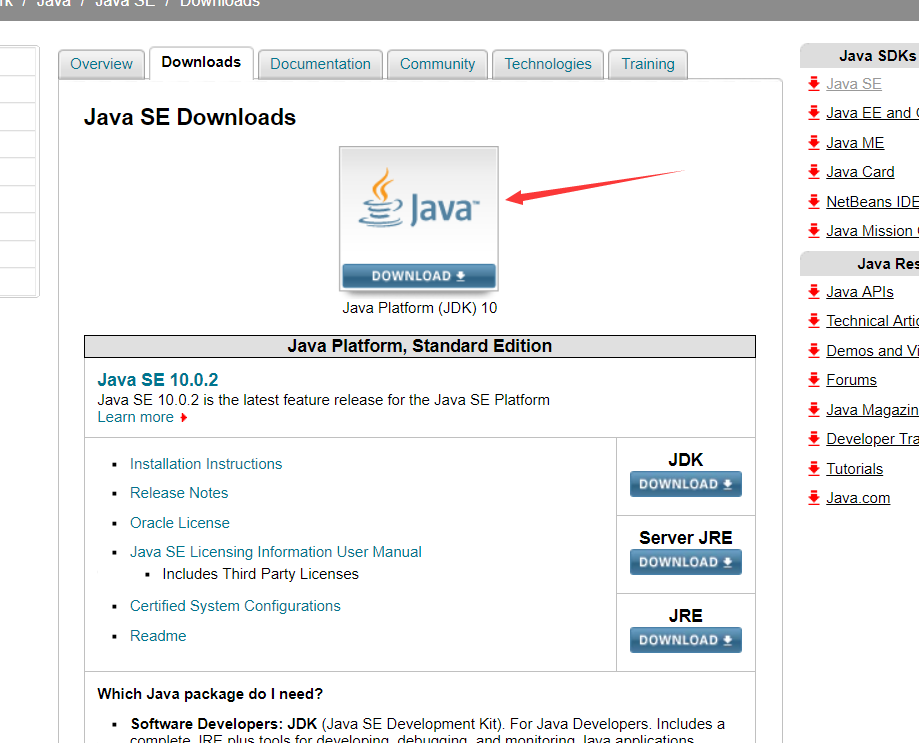The image size is (919, 743).
Task: Select the Downloads tab
Action: coord(201,62)
